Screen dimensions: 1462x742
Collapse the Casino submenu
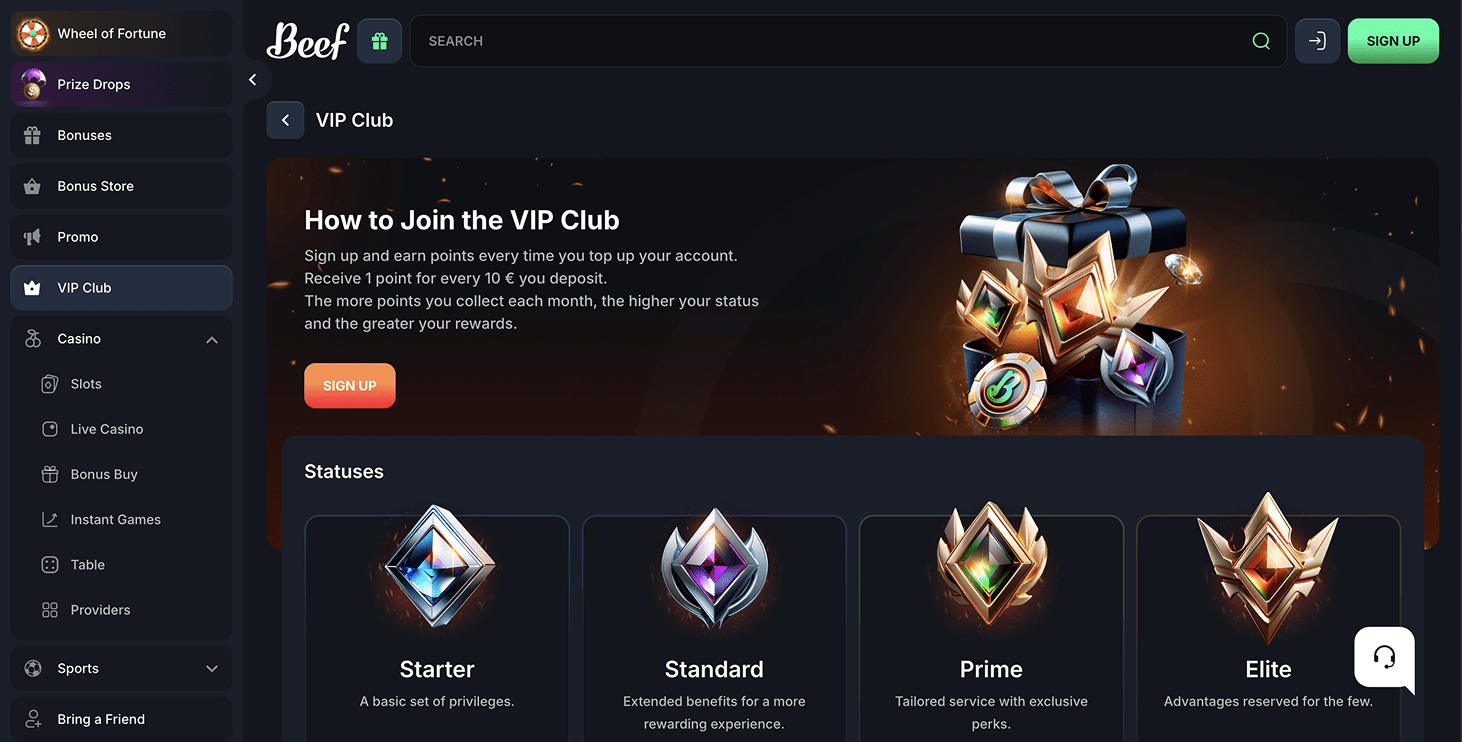click(x=211, y=340)
